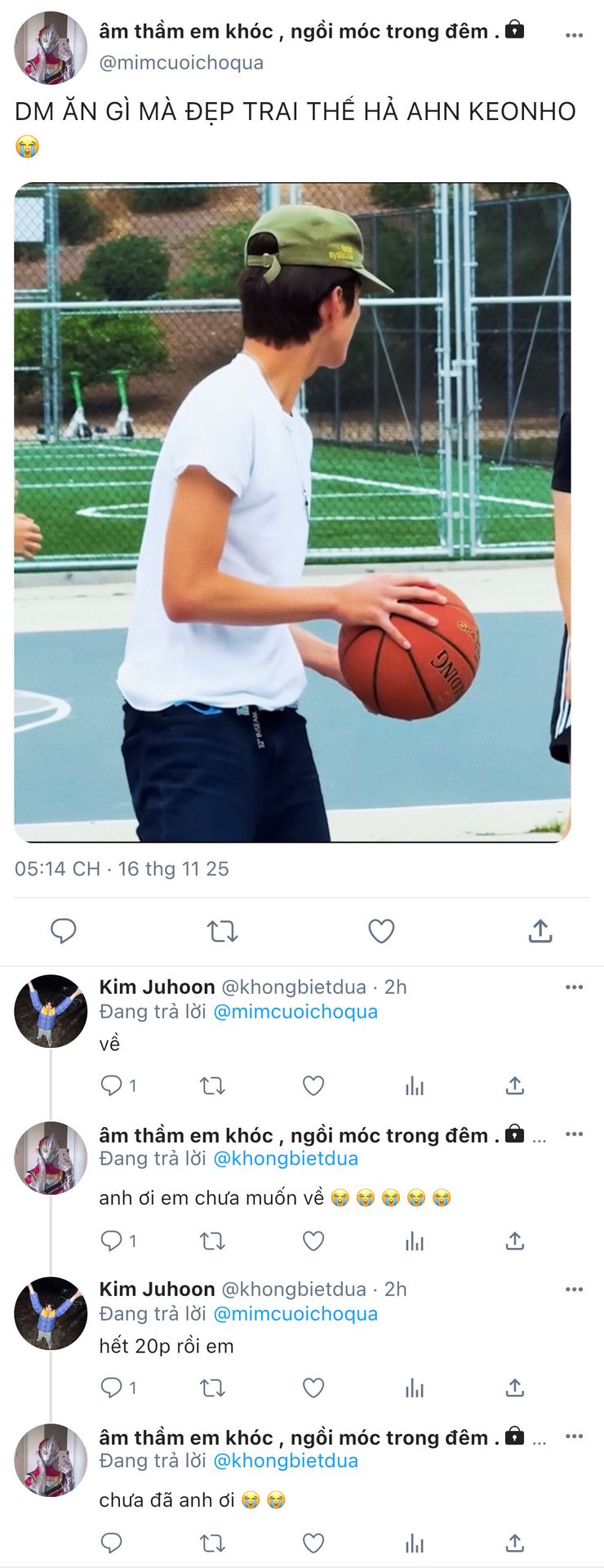Image resolution: width=604 pixels, height=1568 pixels.
Task: Open @khongbietdua mention in the last reply
Action: [x=286, y=1461]
